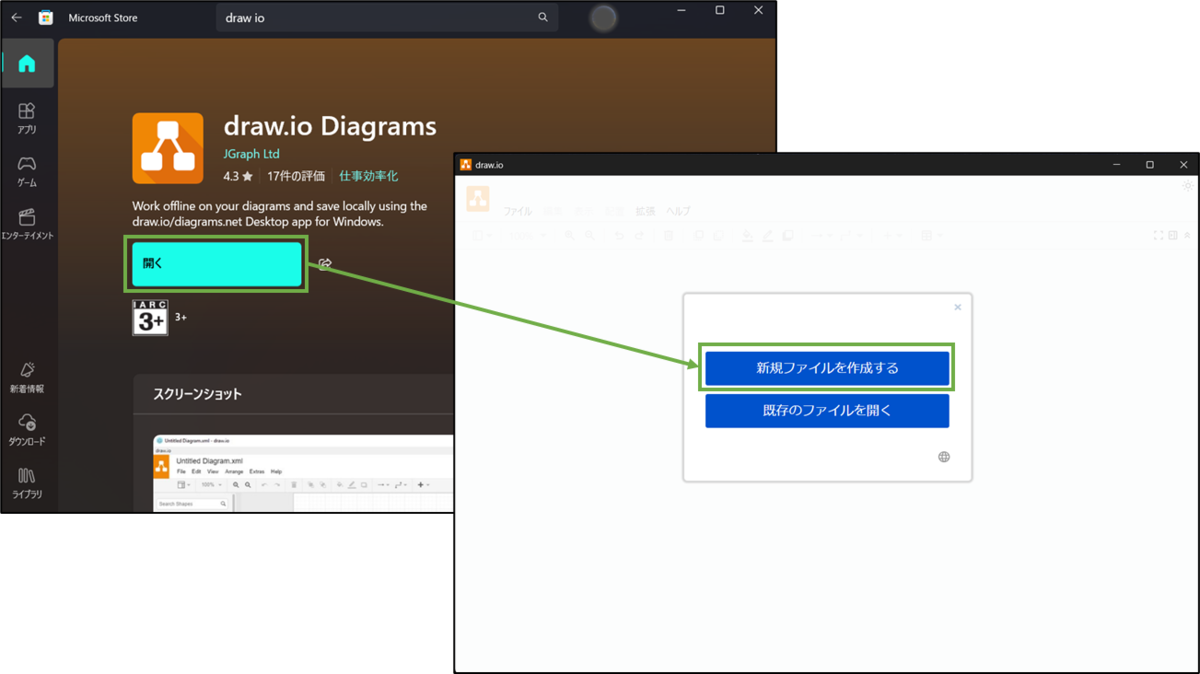
Task: Collapse the toolbar with the double chevron icon
Action: point(1187,235)
